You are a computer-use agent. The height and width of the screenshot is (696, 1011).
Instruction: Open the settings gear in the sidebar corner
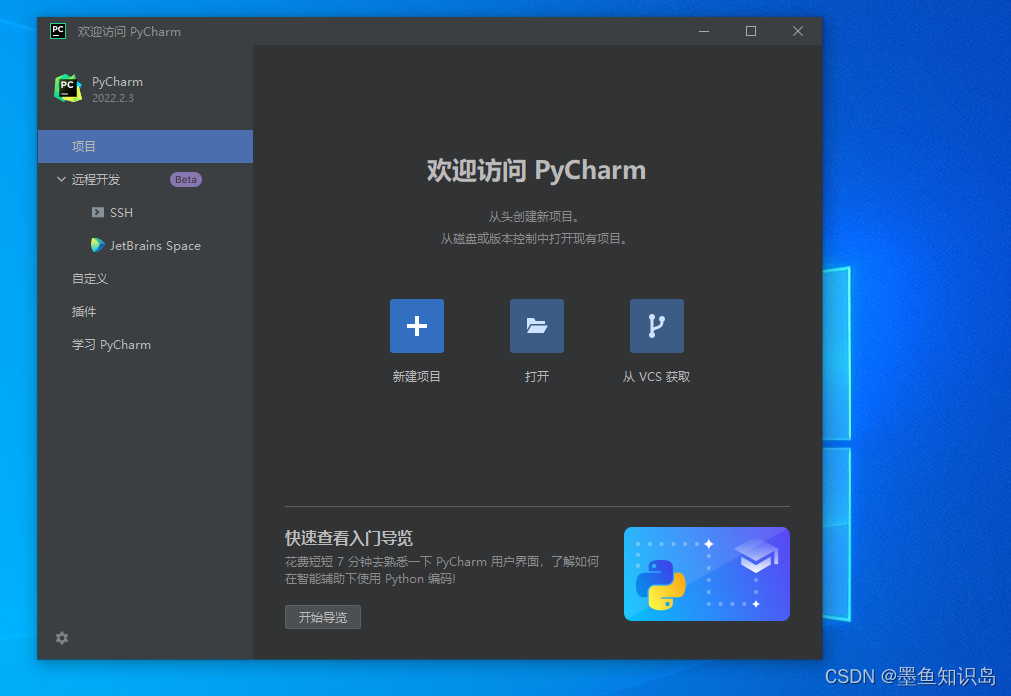[62, 638]
